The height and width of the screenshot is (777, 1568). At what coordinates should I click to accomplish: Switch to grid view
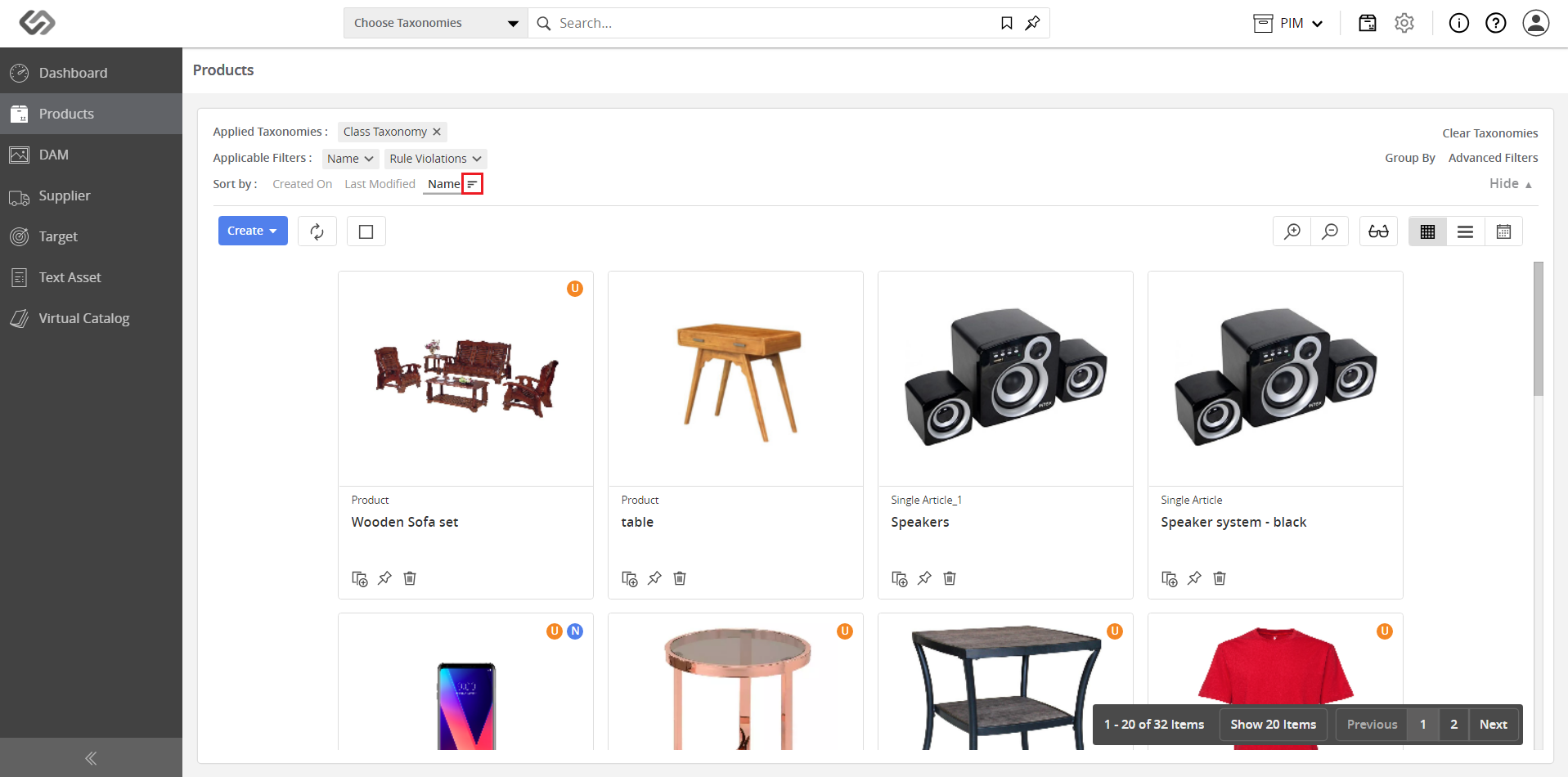(1427, 231)
